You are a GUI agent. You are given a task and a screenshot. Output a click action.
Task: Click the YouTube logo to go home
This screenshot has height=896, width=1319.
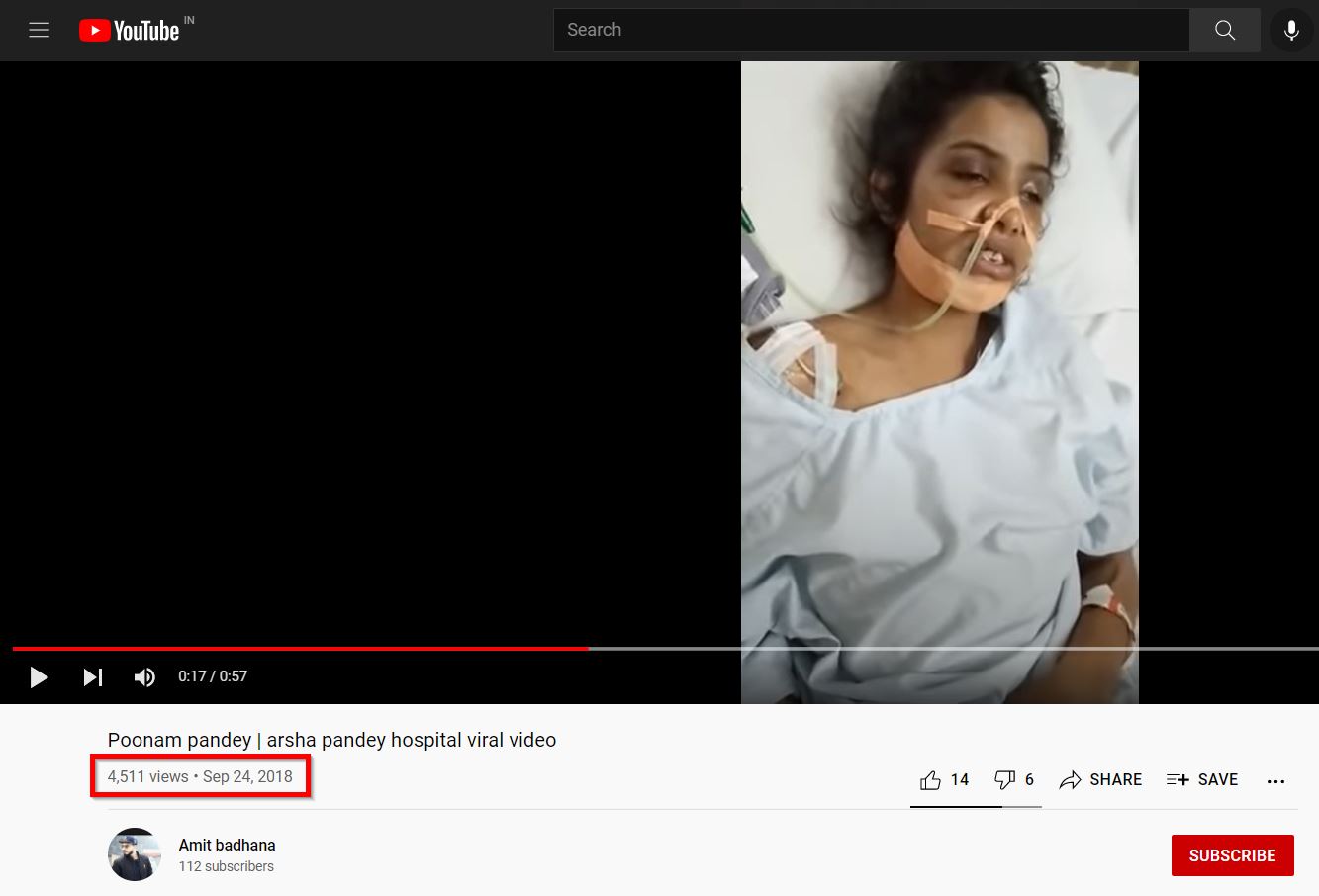click(x=129, y=31)
